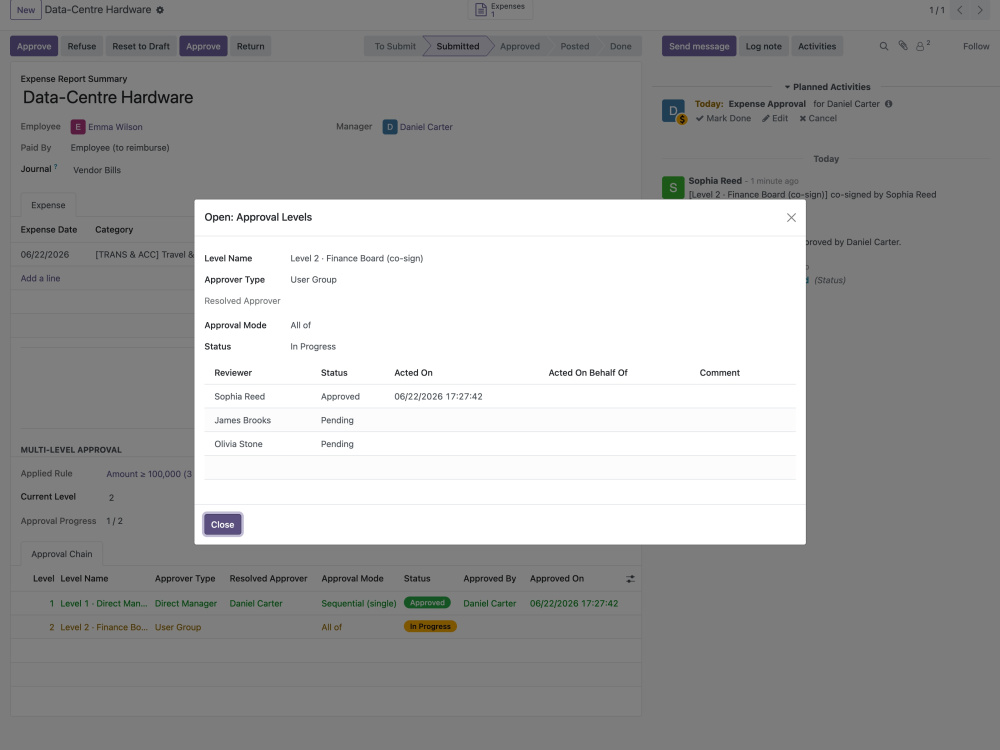Image resolution: width=1000 pixels, height=750 pixels.
Task: Open column options icon in Approval Chain table
Action: click(x=630, y=579)
